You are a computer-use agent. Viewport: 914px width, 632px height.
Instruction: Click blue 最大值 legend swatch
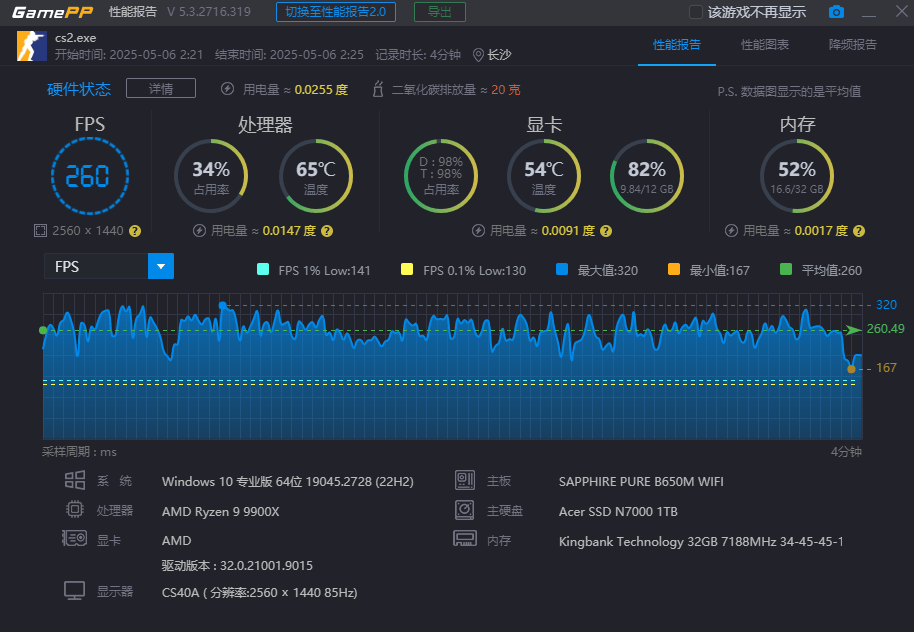coord(562,269)
